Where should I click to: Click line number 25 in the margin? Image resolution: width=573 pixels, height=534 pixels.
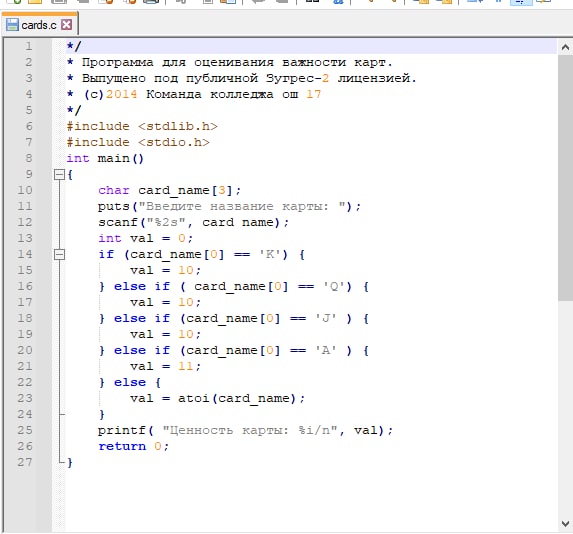pos(25,430)
